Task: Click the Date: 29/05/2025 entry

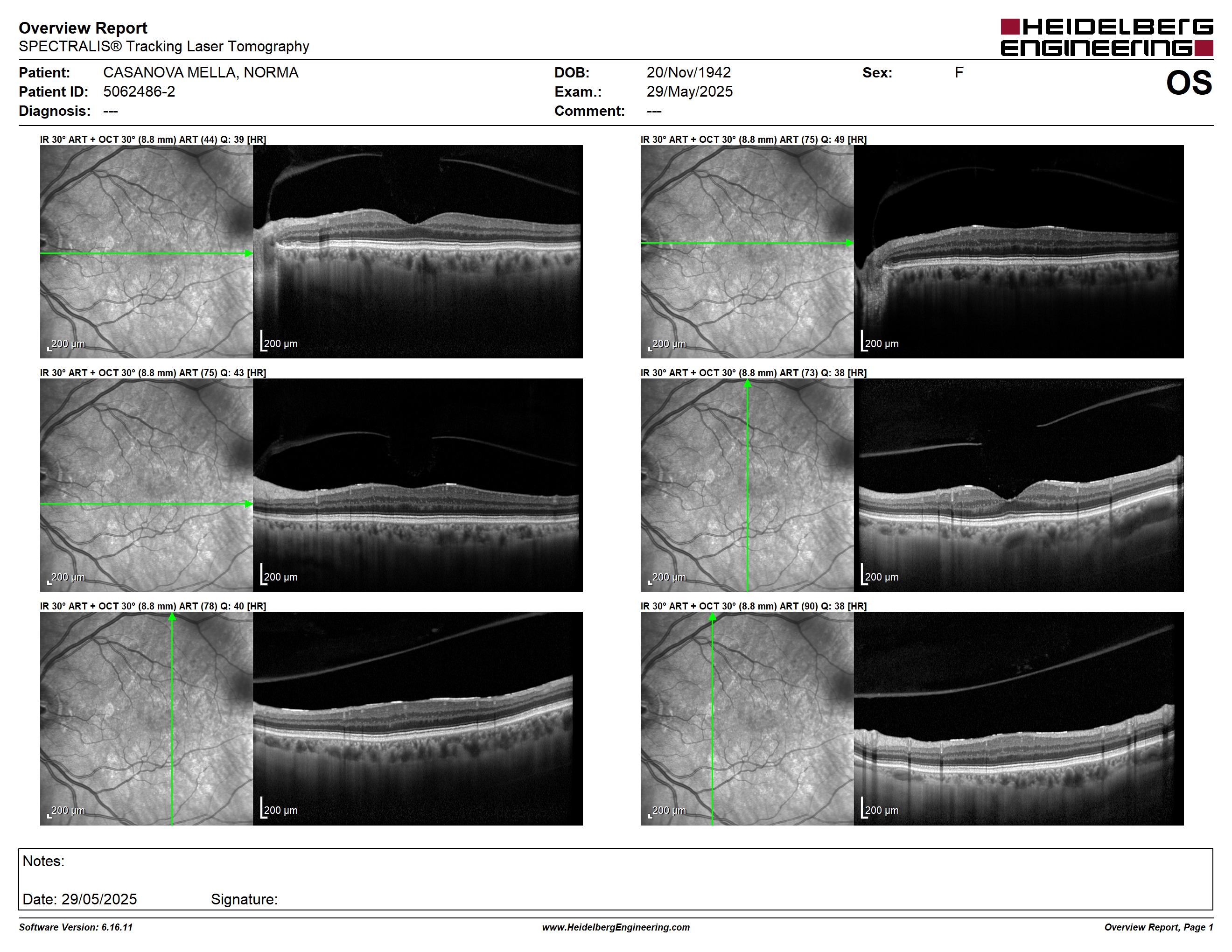Action: (x=79, y=899)
